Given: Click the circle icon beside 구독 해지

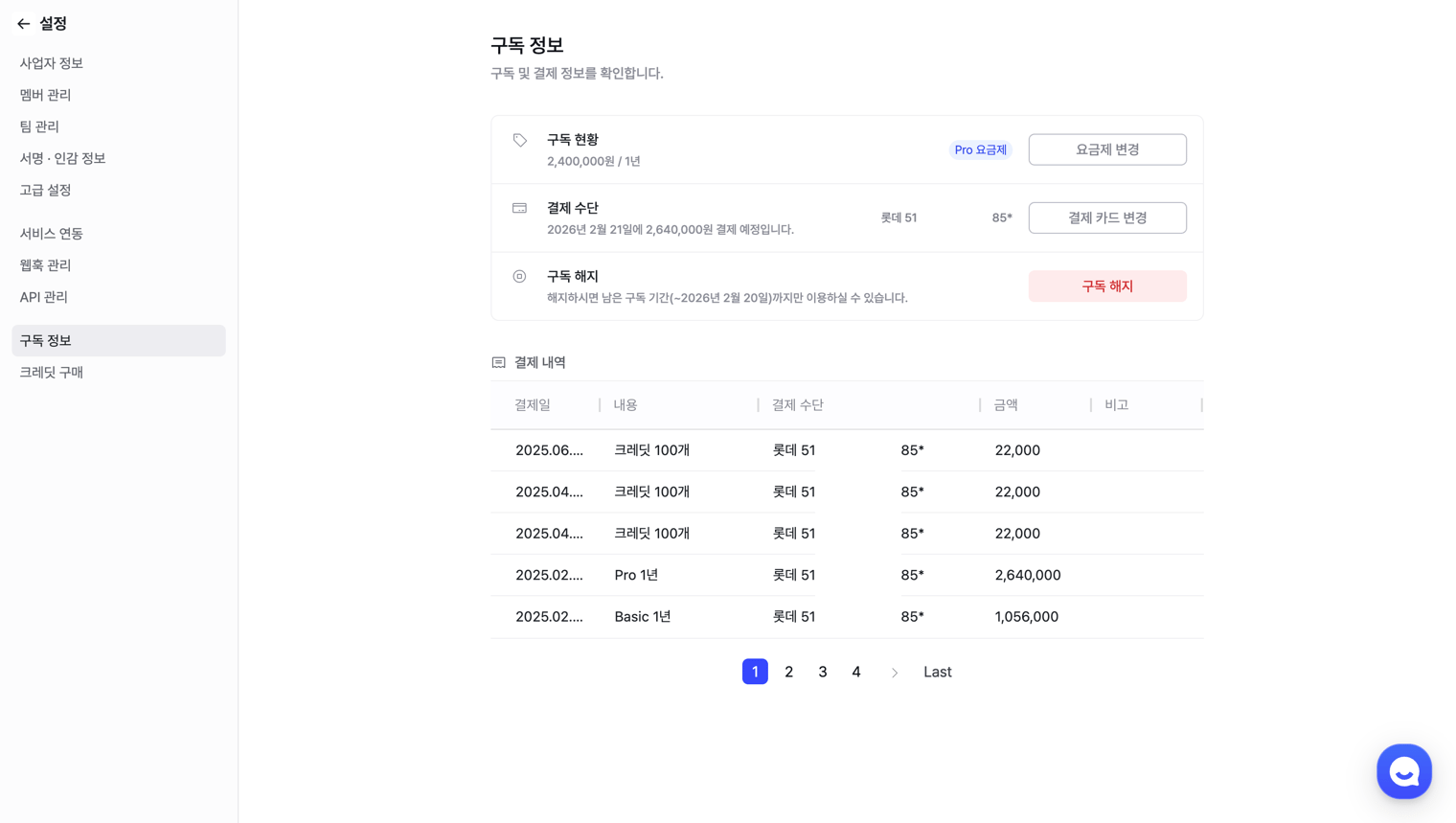Looking at the screenshot, I should tap(519, 276).
